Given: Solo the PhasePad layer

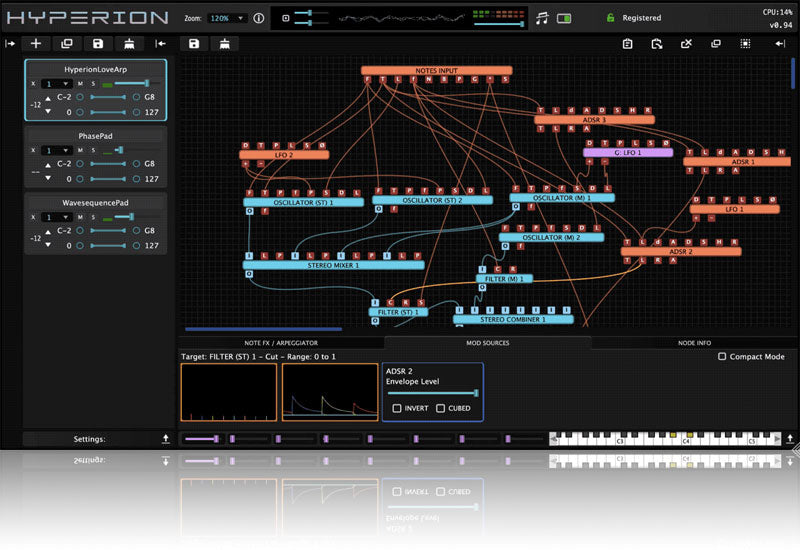Looking at the screenshot, I should (93, 151).
